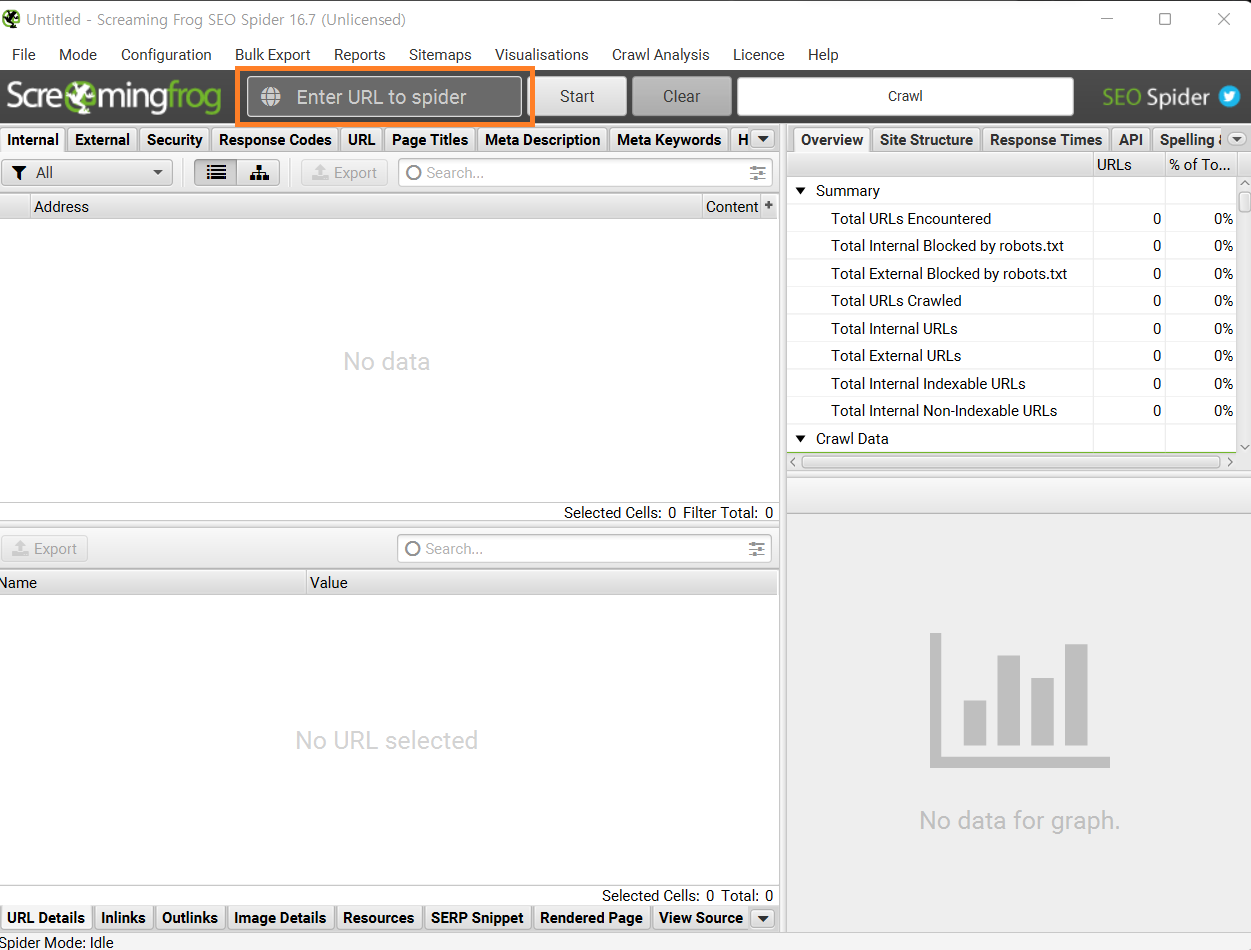Open the Visualisations menu
Screen dimensions: 1251x950
[x=542, y=55]
